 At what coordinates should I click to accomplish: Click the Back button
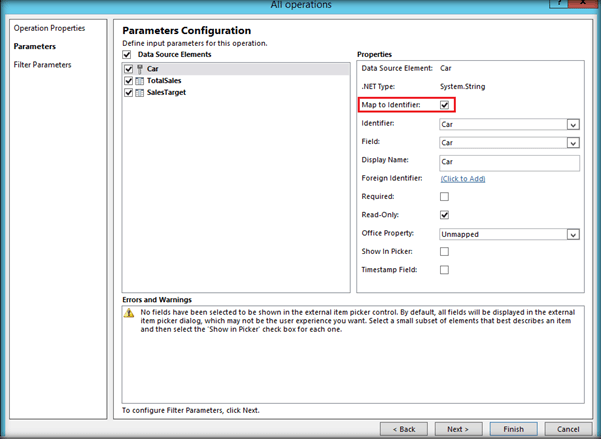coord(404,429)
